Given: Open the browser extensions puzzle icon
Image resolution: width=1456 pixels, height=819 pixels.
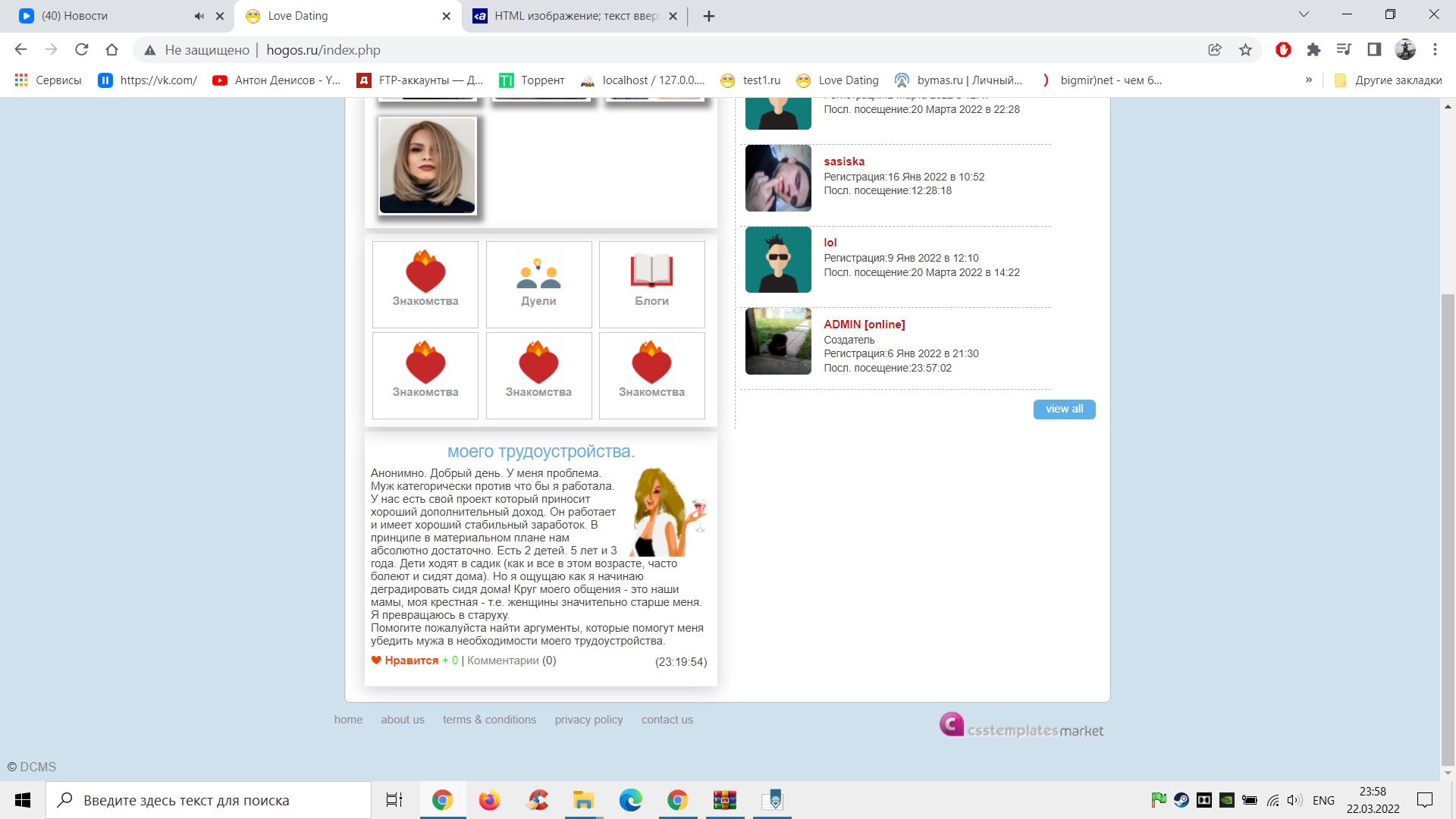Looking at the screenshot, I should pyautogui.click(x=1313, y=50).
